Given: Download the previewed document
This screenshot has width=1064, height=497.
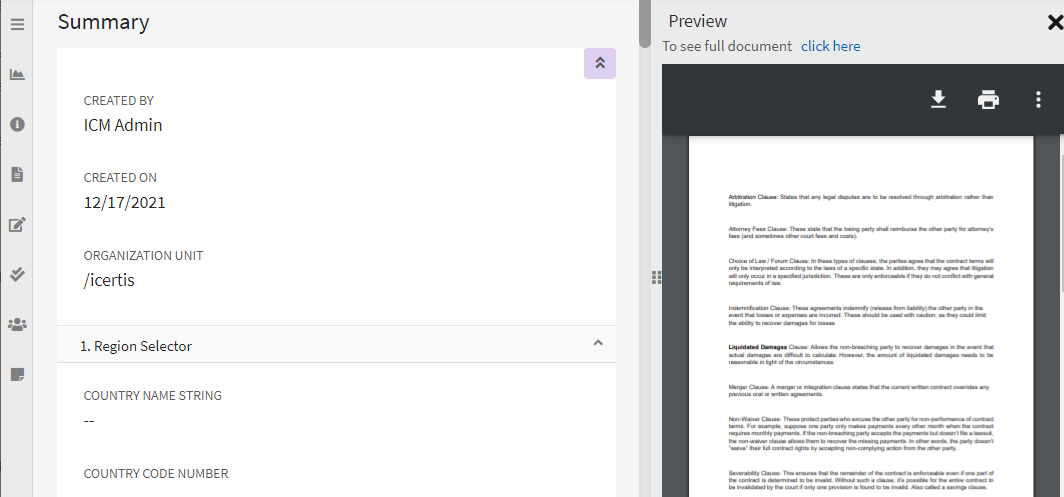Looking at the screenshot, I should 938,99.
